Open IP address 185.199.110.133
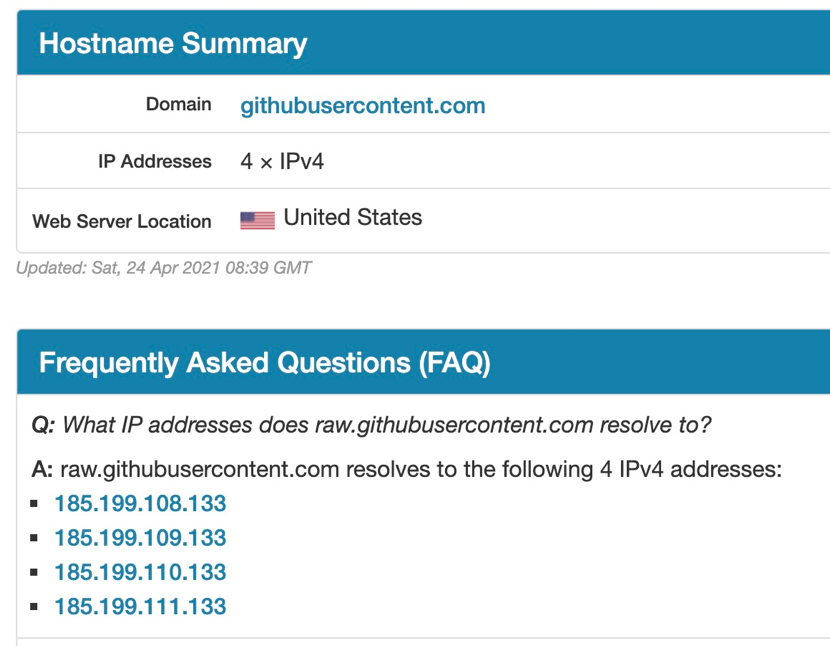The width and height of the screenshot is (830, 646). 140,572
